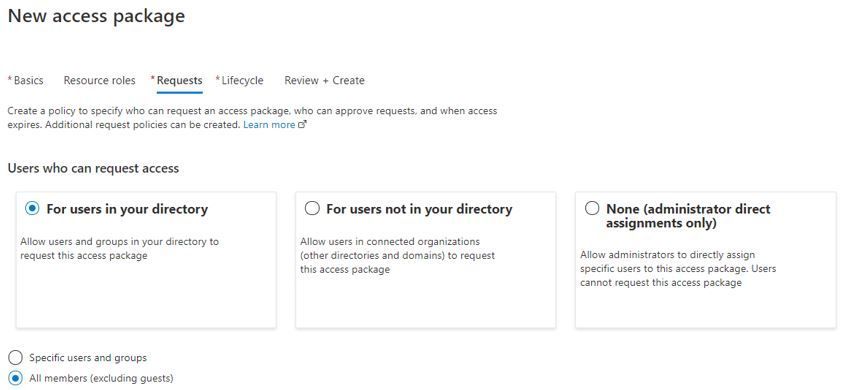Screen dimensions: 853x390
Task: Open the Learn more link
Action: 269,125
